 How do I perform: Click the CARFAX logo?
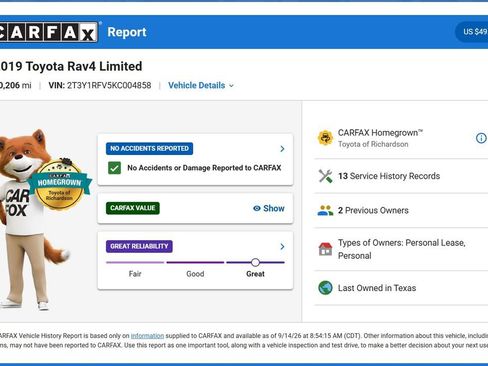(x=49, y=32)
